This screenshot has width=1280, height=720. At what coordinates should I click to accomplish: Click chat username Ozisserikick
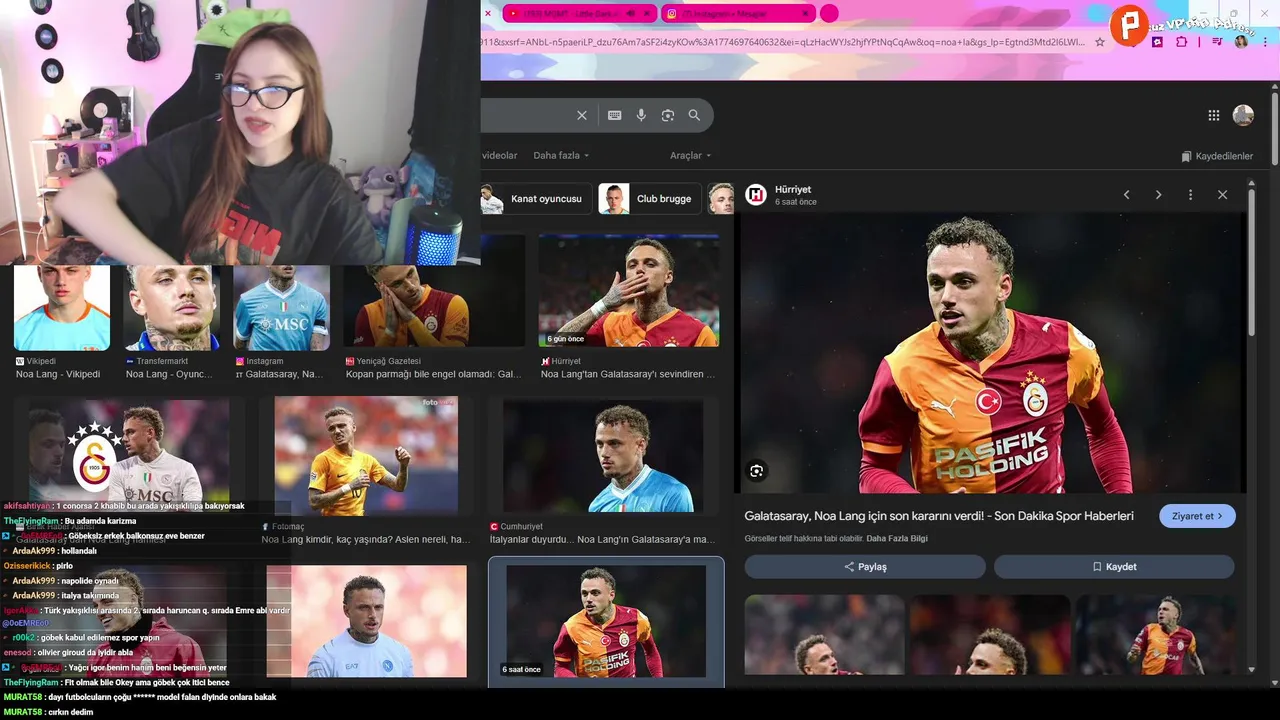27,566
